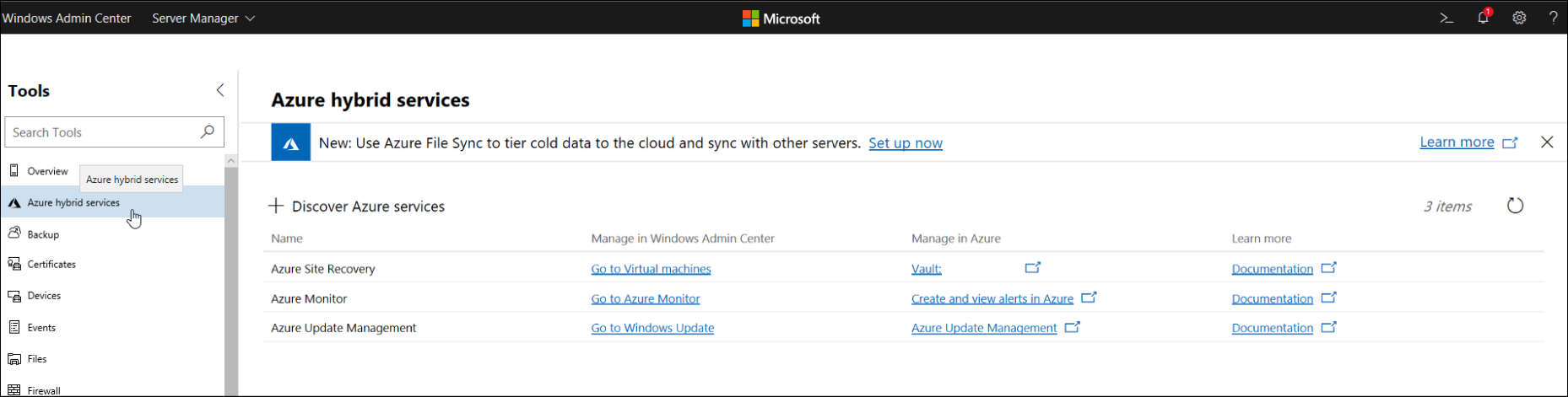1568x397 pixels.
Task: Sort by Manage in Azure column
Action: click(956, 239)
